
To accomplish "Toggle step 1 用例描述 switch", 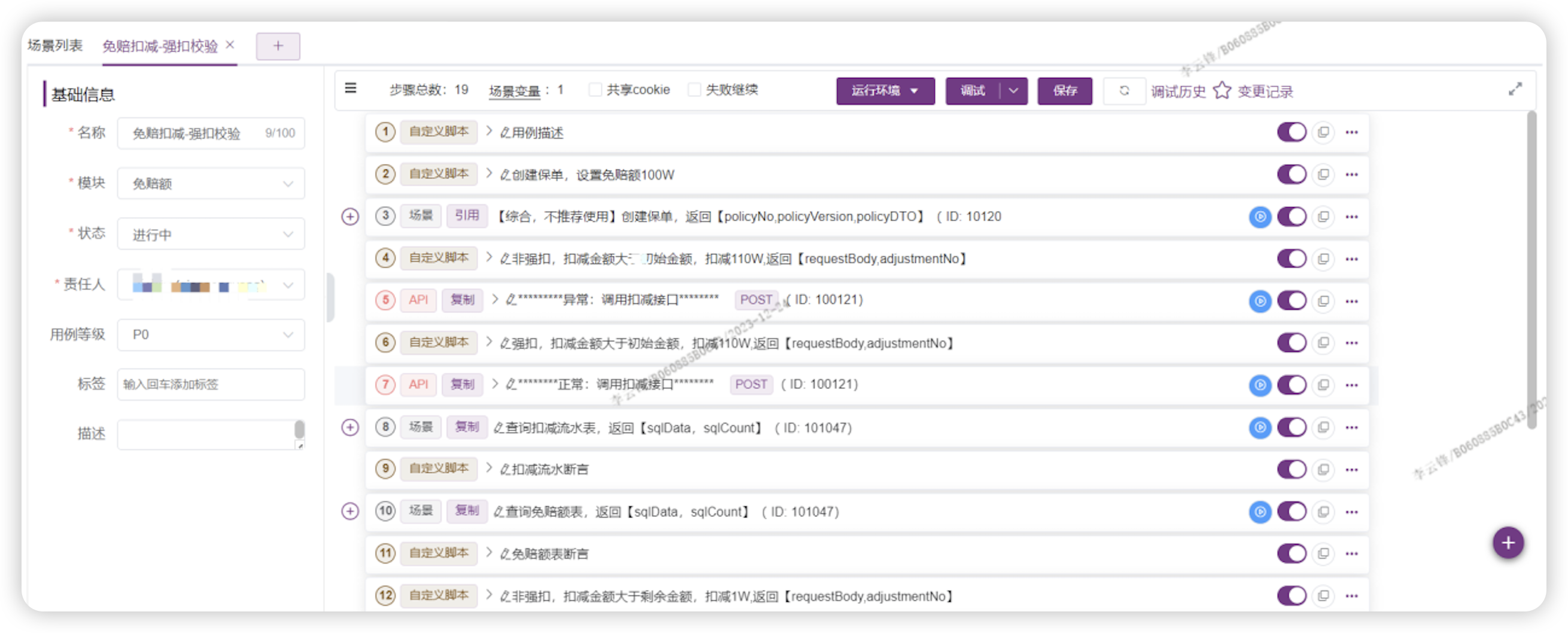I will pos(1292,132).
